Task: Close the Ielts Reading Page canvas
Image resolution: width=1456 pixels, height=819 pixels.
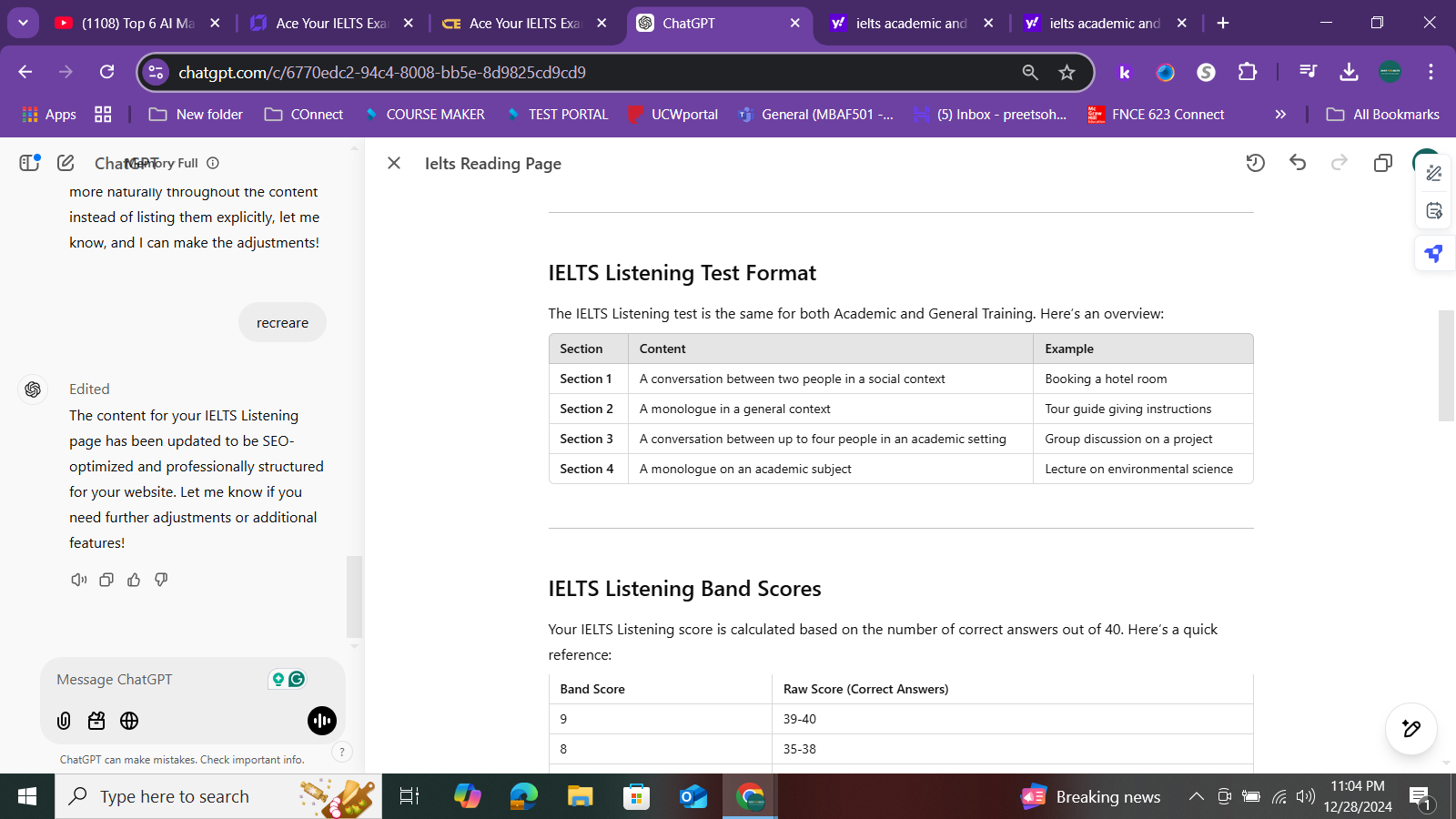Action: pyautogui.click(x=394, y=163)
